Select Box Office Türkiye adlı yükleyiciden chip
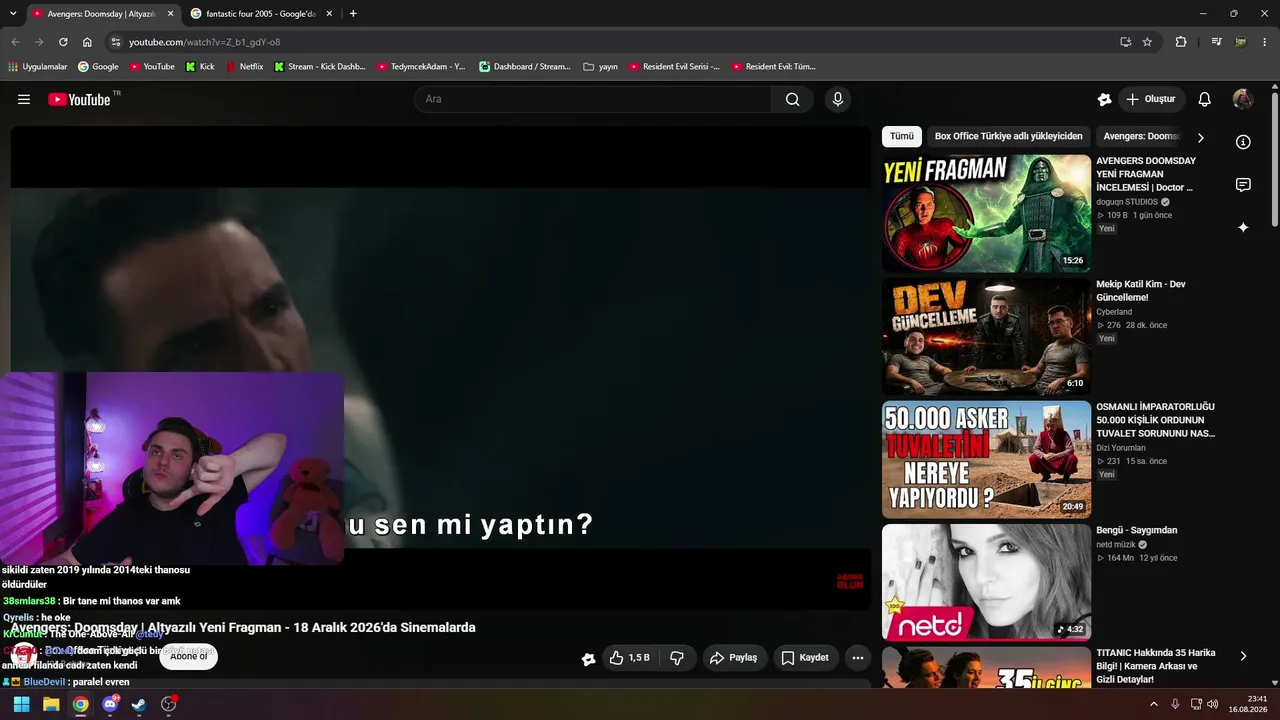1280x720 pixels. click(1009, 137)
